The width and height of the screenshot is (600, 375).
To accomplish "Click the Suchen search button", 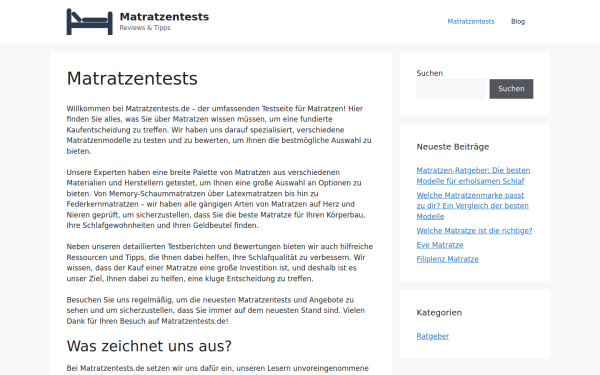I will (511, 89).
